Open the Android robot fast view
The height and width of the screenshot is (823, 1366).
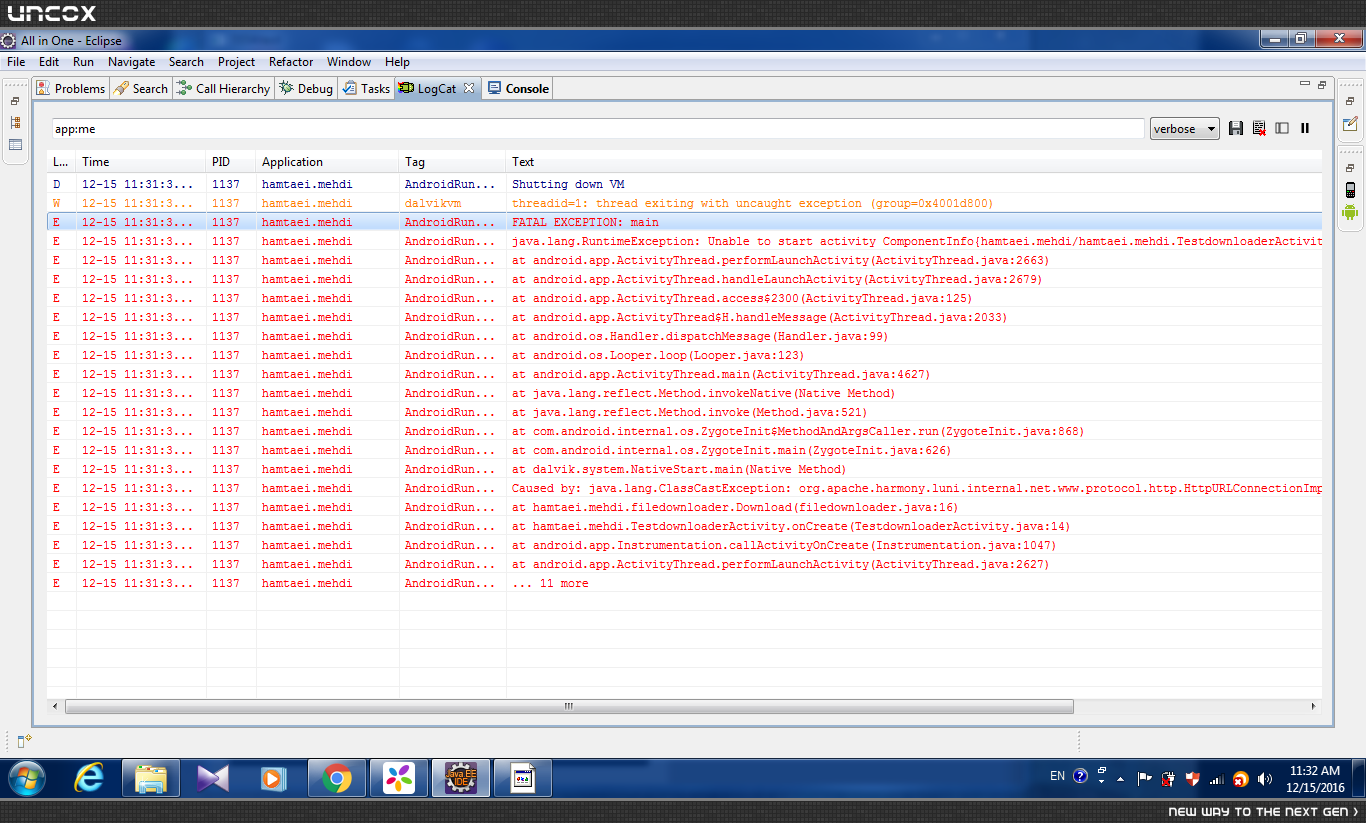[x=1350, y=212]
